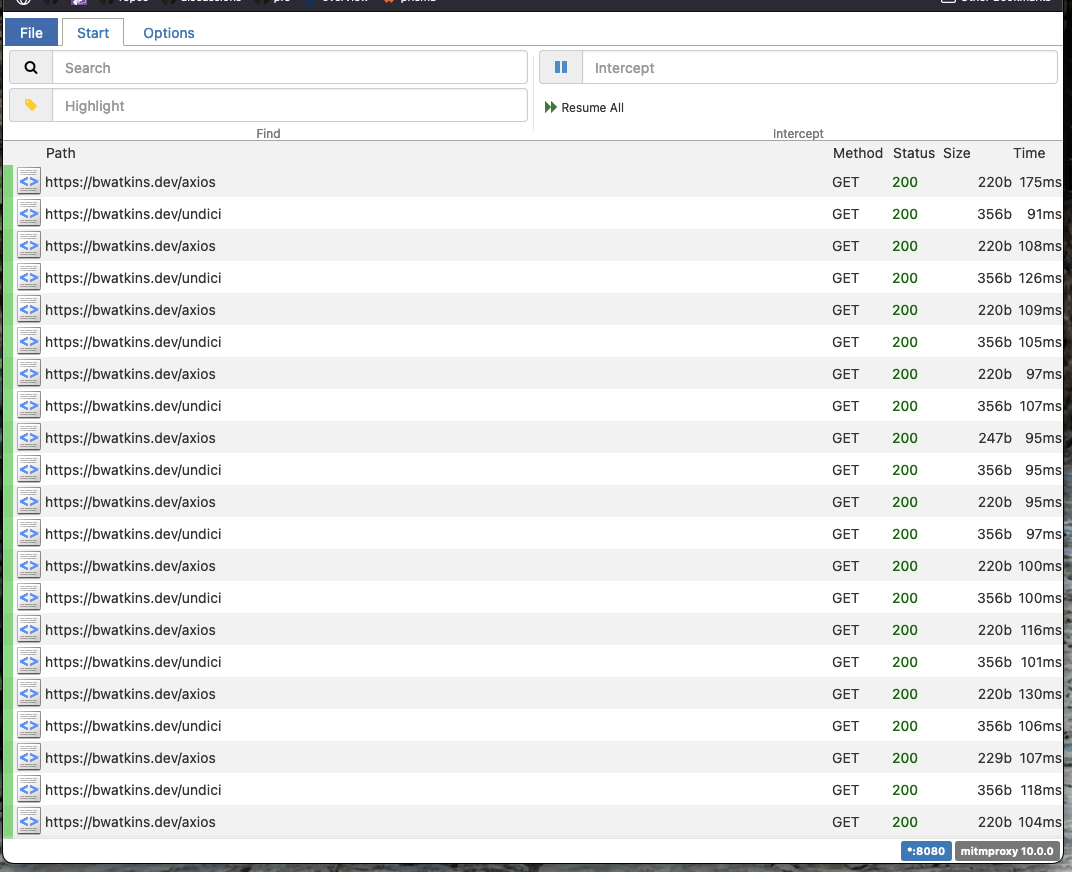
Task: Click the Resume All double-arrow icon
Action: tap(551, 107)
